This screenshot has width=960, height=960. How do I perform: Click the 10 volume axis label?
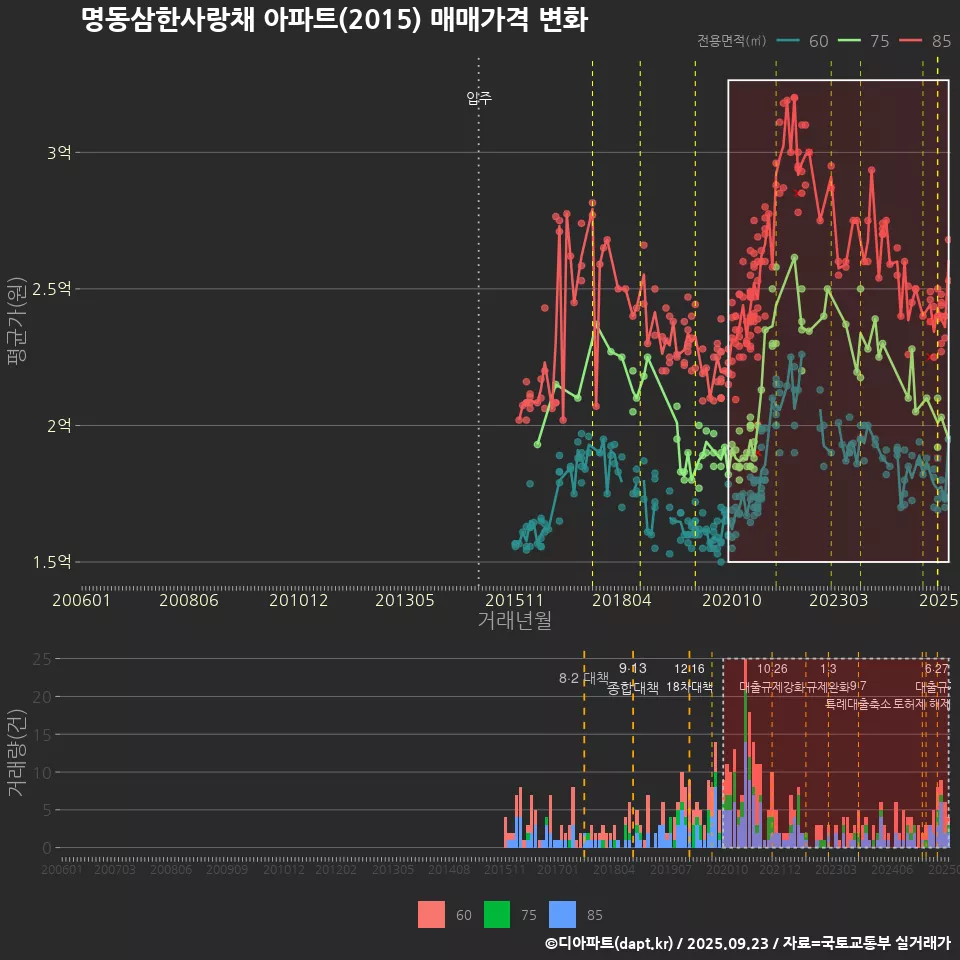click(x=42, y=773)
